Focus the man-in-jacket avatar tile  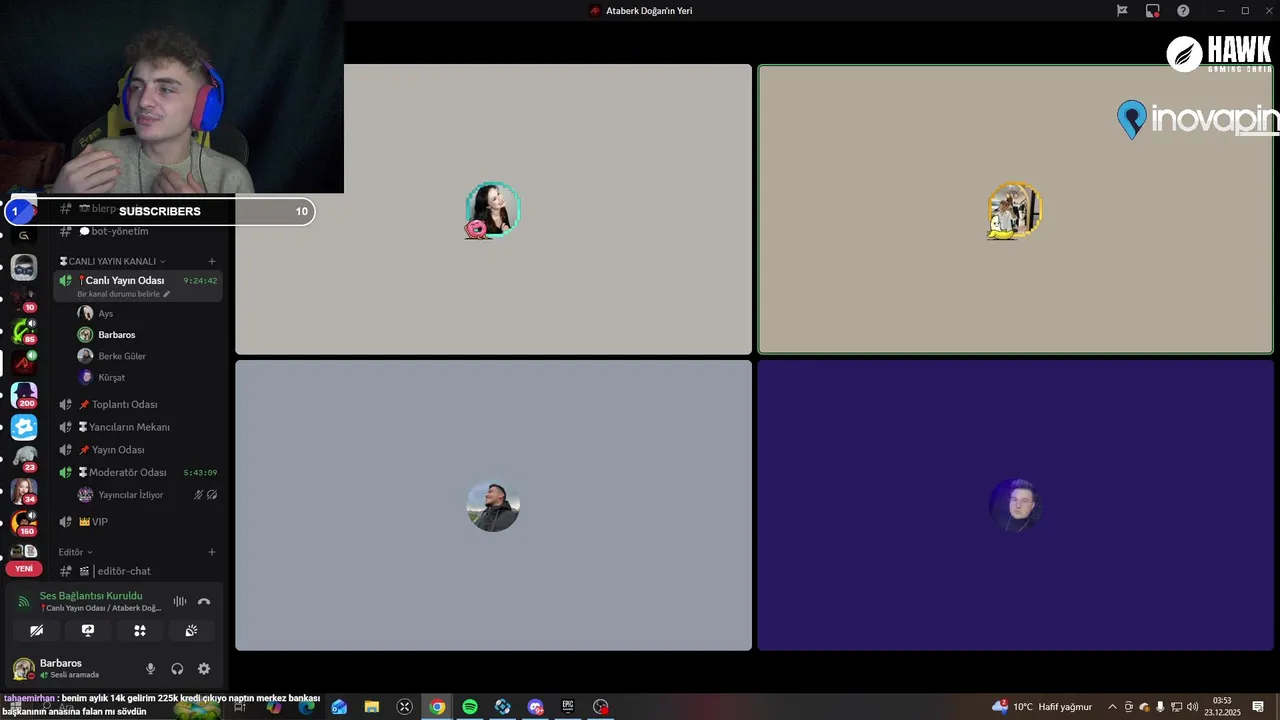493,505
